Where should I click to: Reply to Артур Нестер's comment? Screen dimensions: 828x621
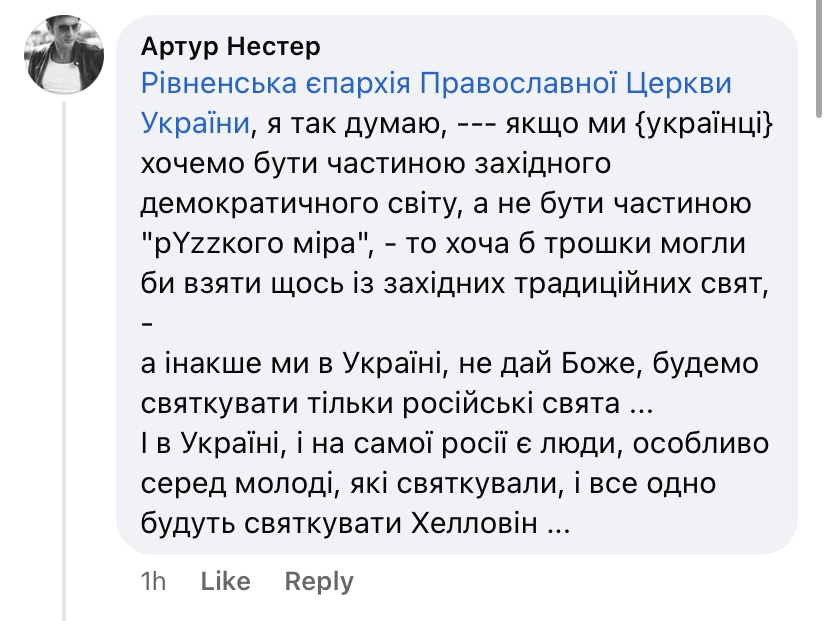(x=319, y=581)
